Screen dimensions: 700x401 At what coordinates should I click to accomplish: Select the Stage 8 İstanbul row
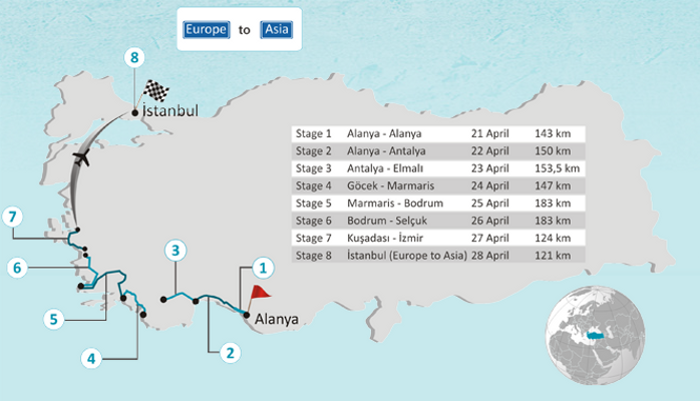pyautogui.click(x=438, y=256)
